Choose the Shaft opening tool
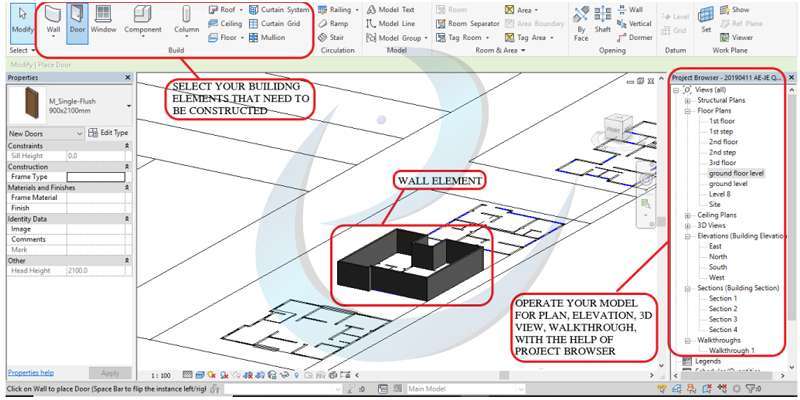 (x=603, y=20)
